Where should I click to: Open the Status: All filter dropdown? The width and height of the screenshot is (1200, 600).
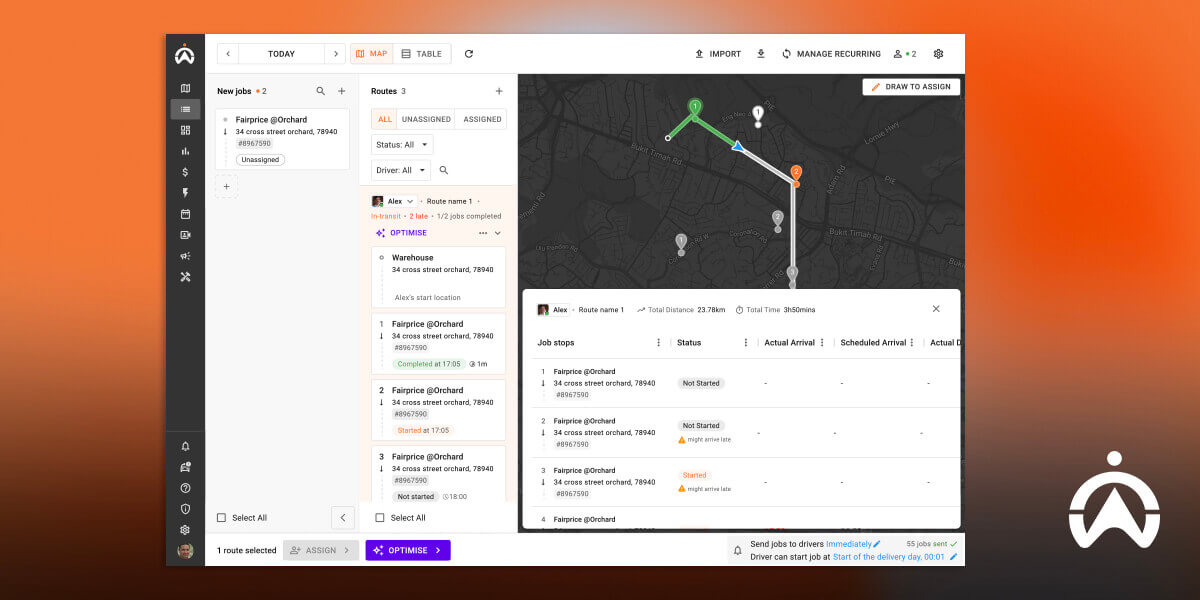[x=401, y=144]
